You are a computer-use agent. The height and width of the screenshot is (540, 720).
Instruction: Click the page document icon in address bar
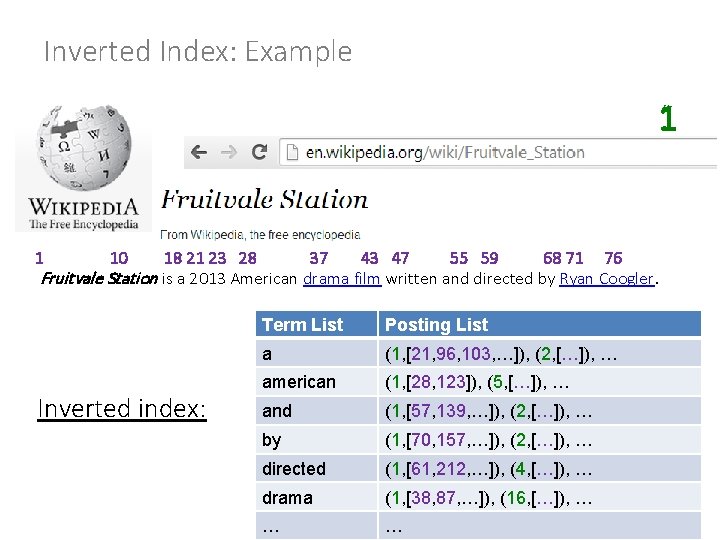[291, 153]
